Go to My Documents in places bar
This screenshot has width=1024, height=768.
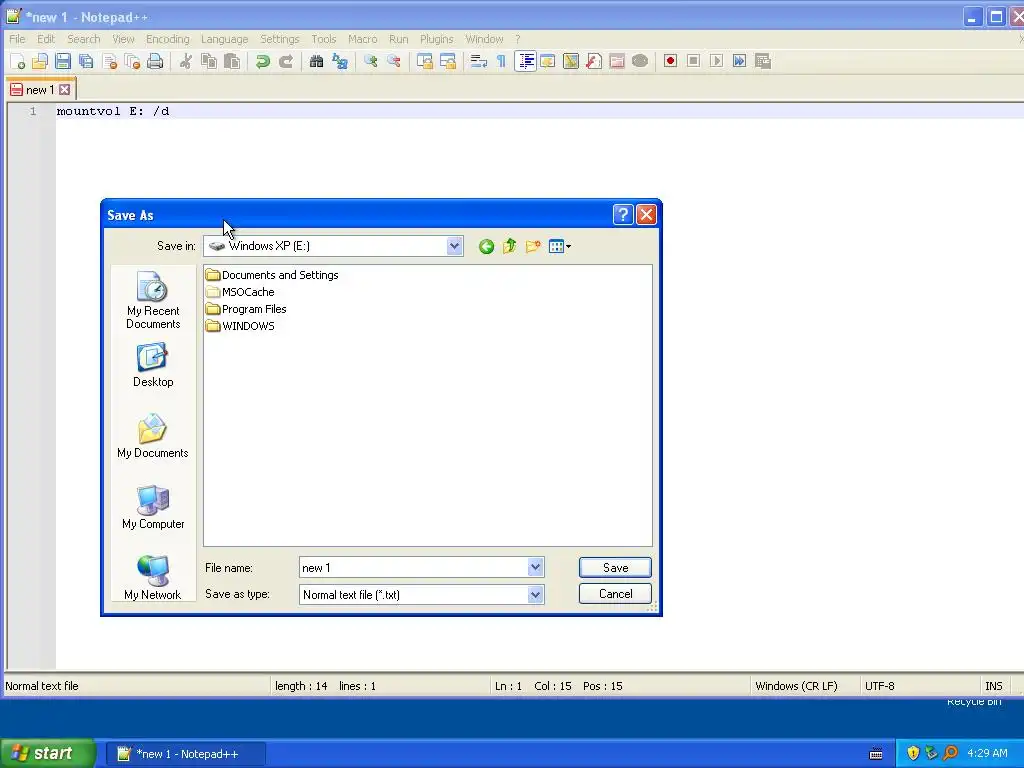point(153,436)
